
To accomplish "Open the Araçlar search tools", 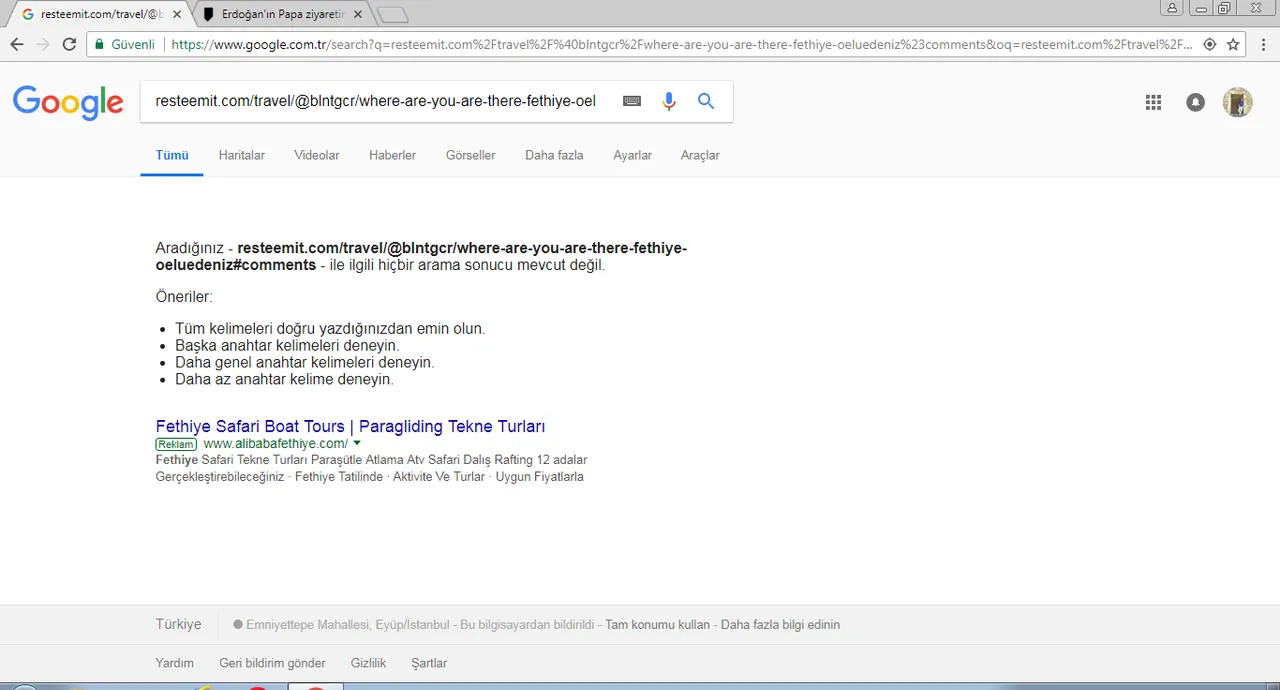I will click(x=700, y=155).
